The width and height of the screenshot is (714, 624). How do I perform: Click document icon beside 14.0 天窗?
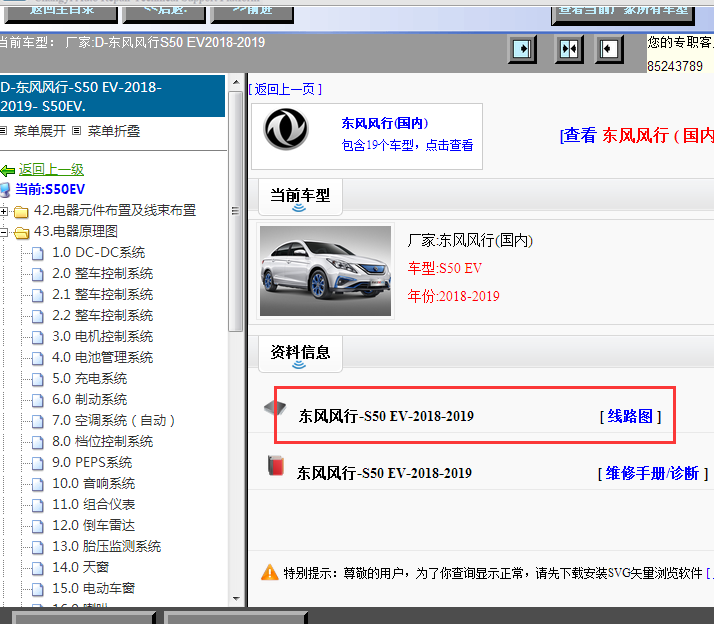click(38, 568)
